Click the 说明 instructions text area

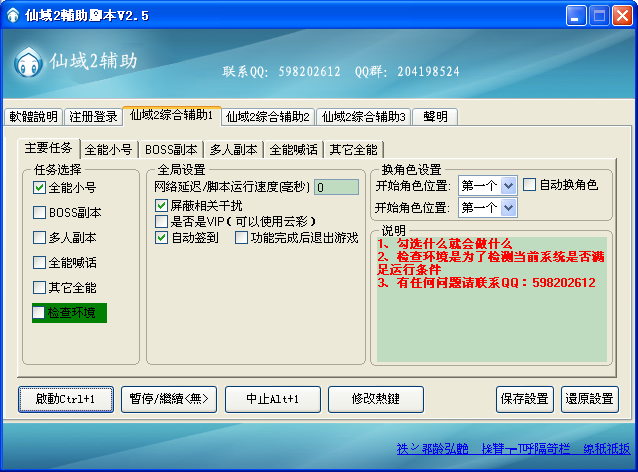click(x=492, y=299)
